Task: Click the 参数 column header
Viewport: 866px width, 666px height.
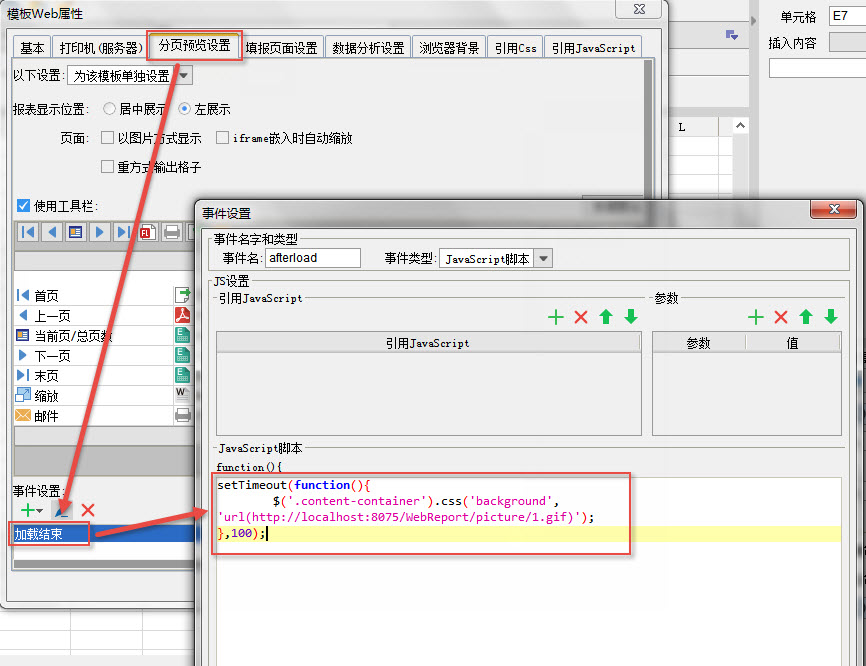Action: (x=699, y=343)
